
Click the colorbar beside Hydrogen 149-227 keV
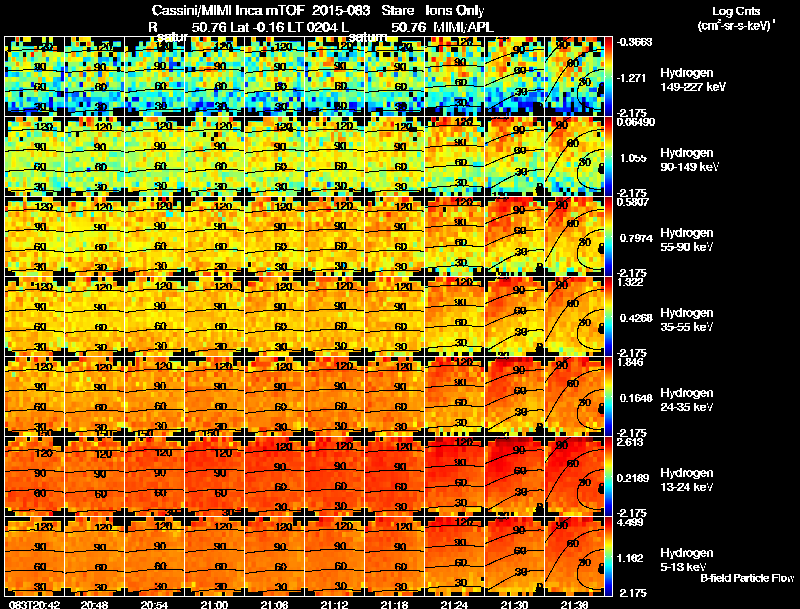(x=609, y=76)
